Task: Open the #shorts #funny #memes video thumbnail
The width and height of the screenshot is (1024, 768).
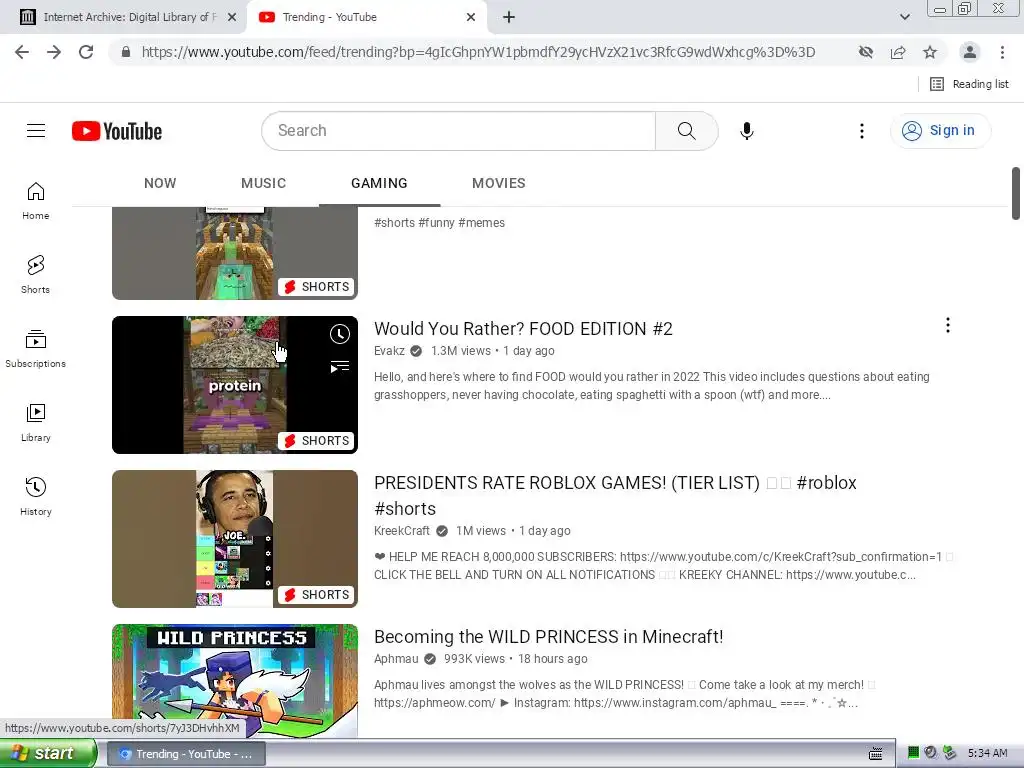Action: pos(235,253)
